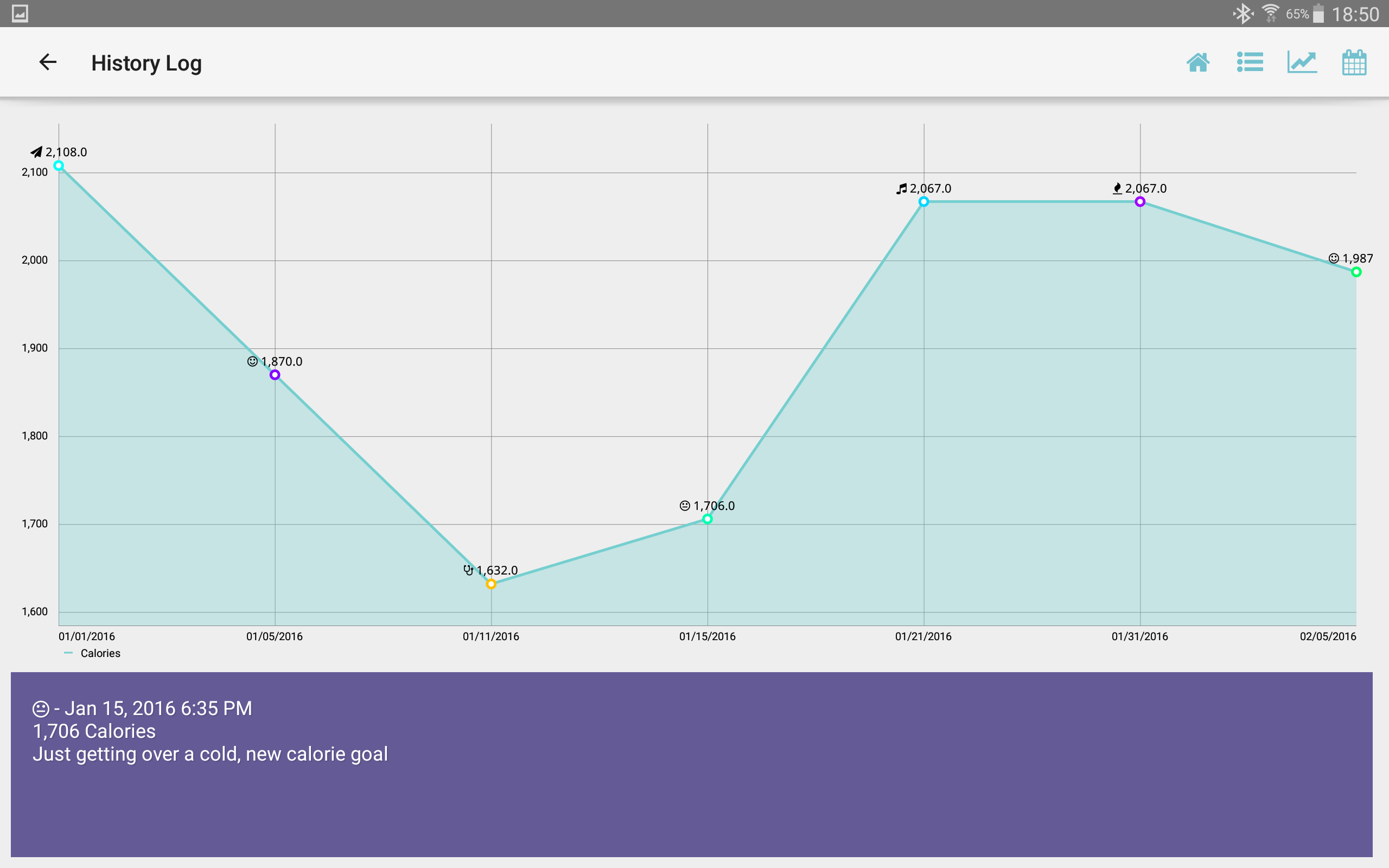Click the 01/31/2016 axis label

pyautogui.click(x=1140, y=636)
